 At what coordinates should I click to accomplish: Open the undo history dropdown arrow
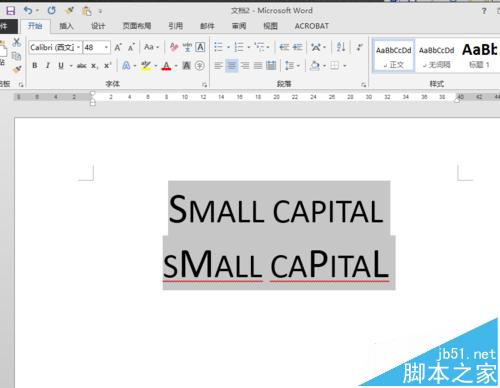pyautogui.click(x=37, y=11)
